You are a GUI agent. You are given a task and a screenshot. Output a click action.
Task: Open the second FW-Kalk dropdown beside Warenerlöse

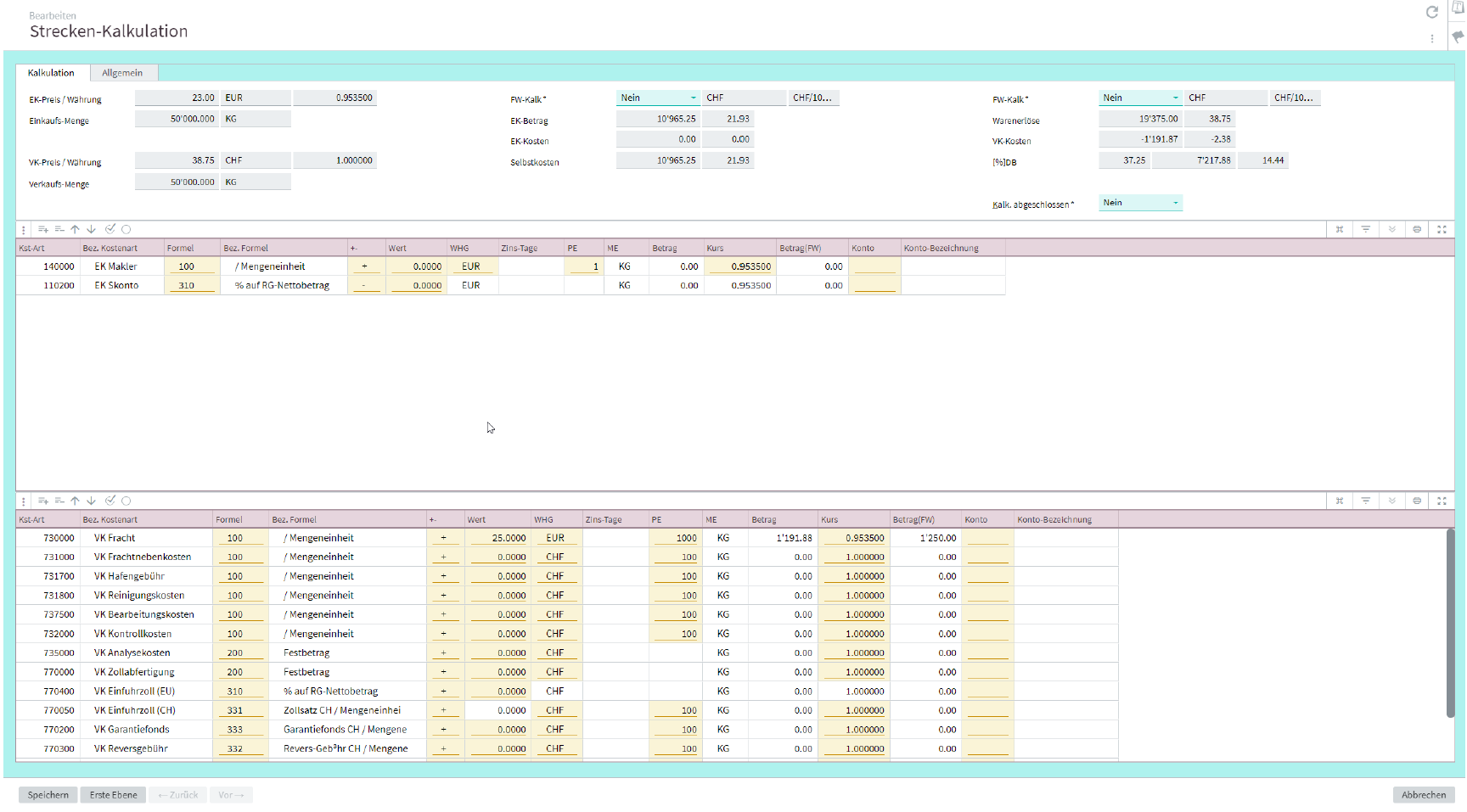coord(1140,98)
